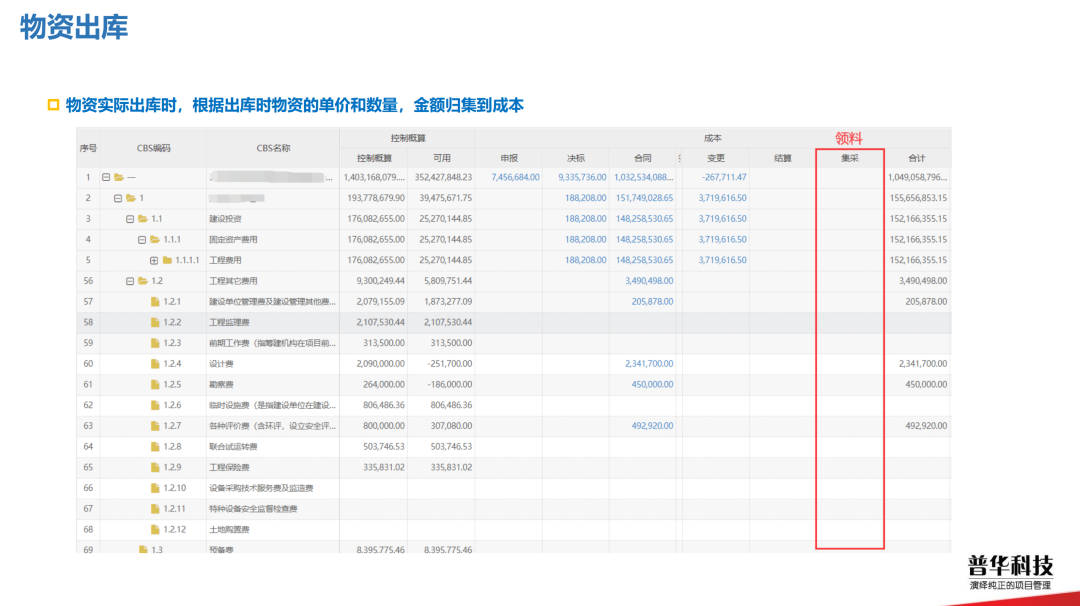The width and height of the screenshot is (1080, 606).
Task: Click the 决标 column header
Action: [x=576, y=158]
